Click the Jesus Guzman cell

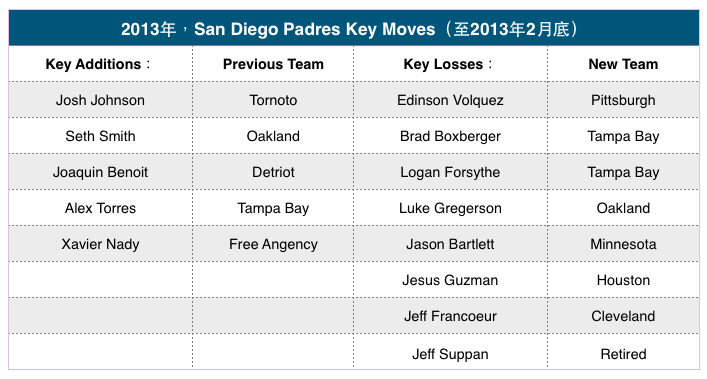450,280
